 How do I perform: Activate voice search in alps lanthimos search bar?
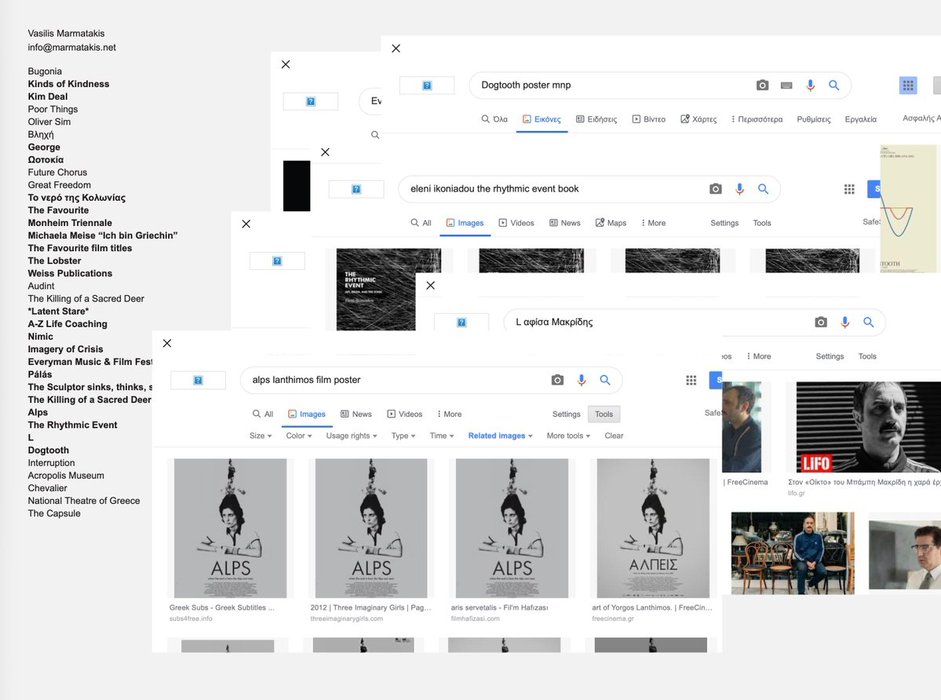[x=581, y=380]
